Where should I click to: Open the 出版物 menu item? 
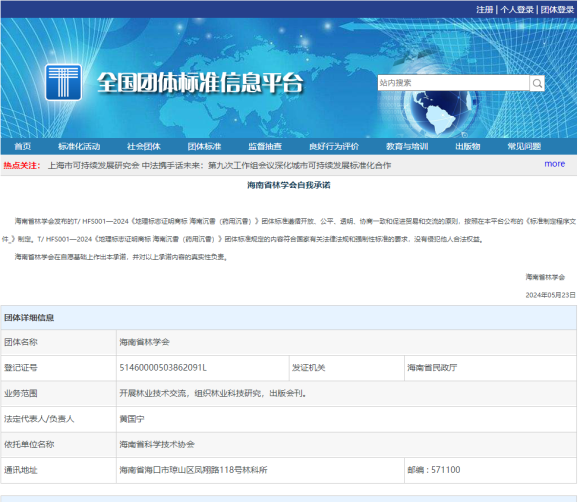[468, 146]
